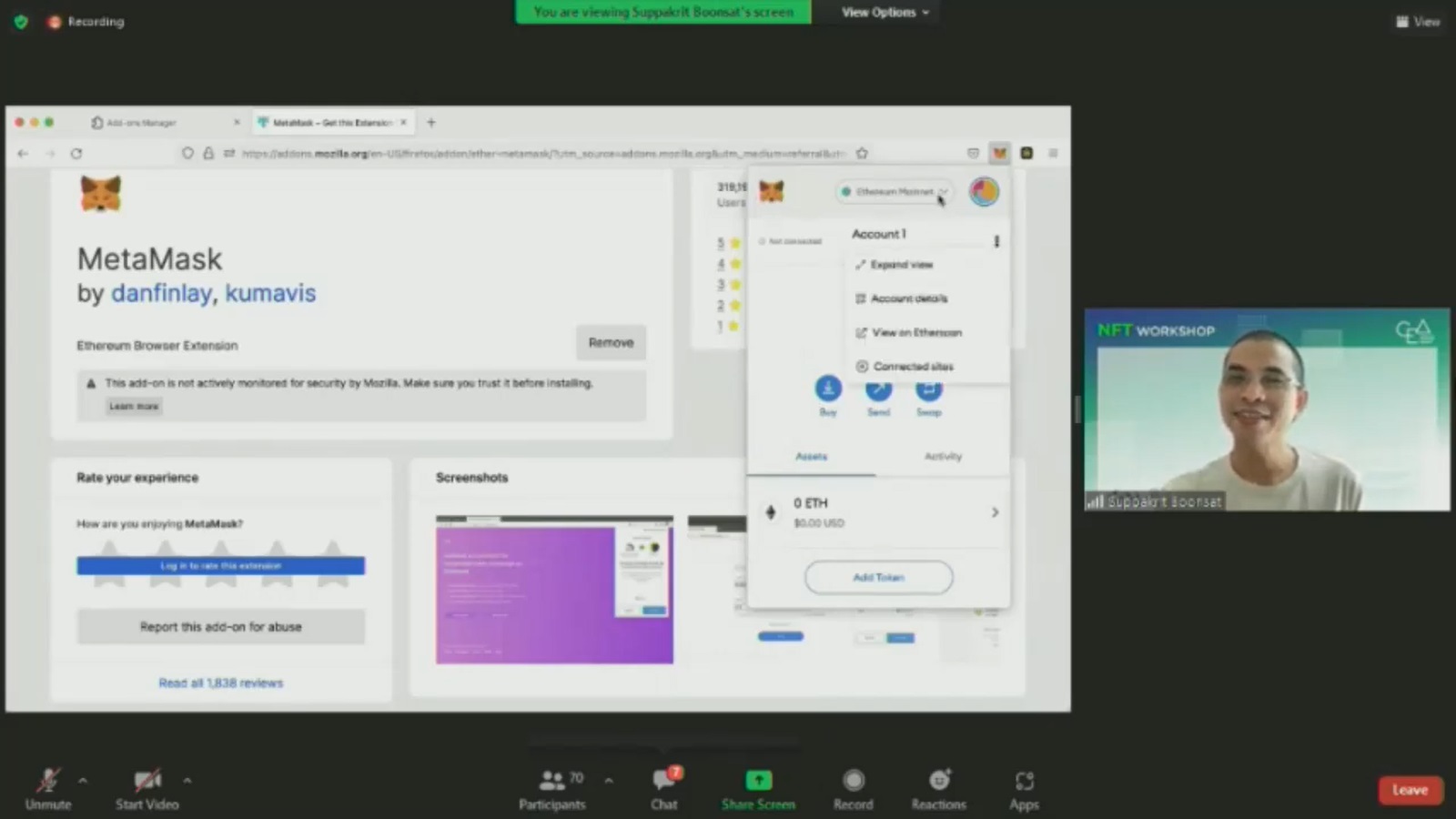Select Account details in the account menu
Viewport: 1456px width, 819px height.
pos(901,298)
